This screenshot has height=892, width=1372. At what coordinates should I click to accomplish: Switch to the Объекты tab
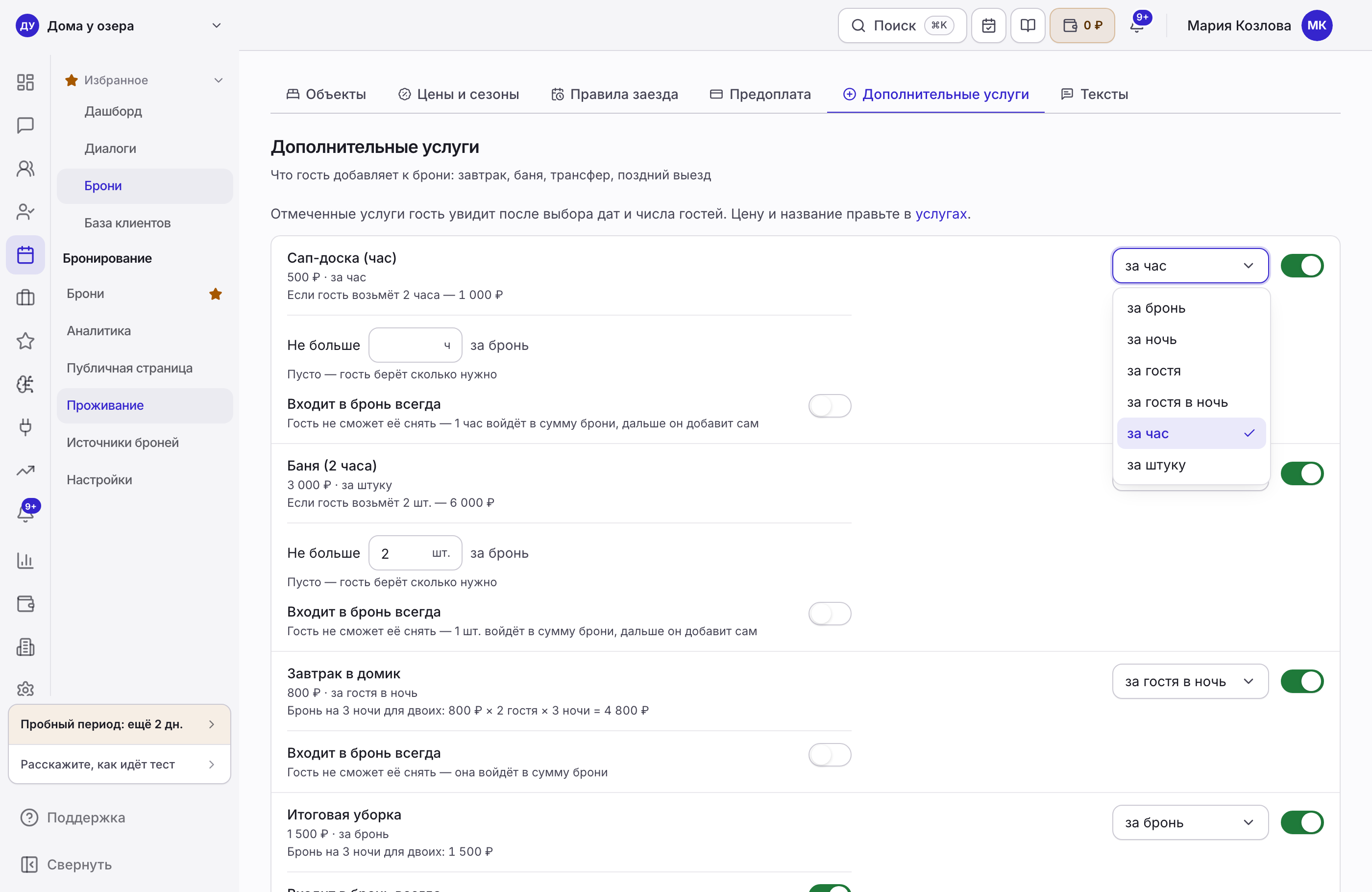point(326,94)
